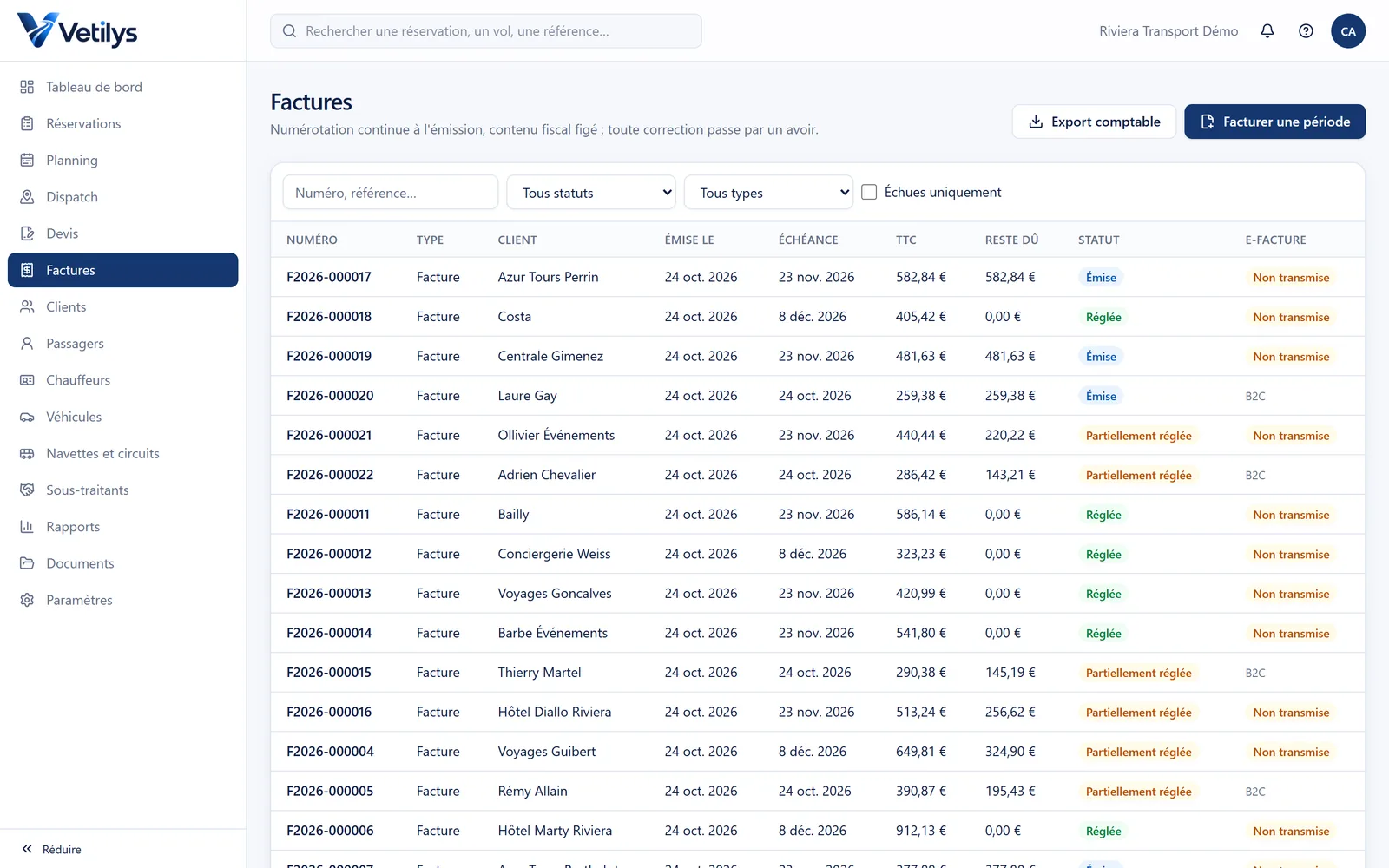Click client Hôtel Diallo Riviera
1389x868 pixels.
click(x=555, y=712)
